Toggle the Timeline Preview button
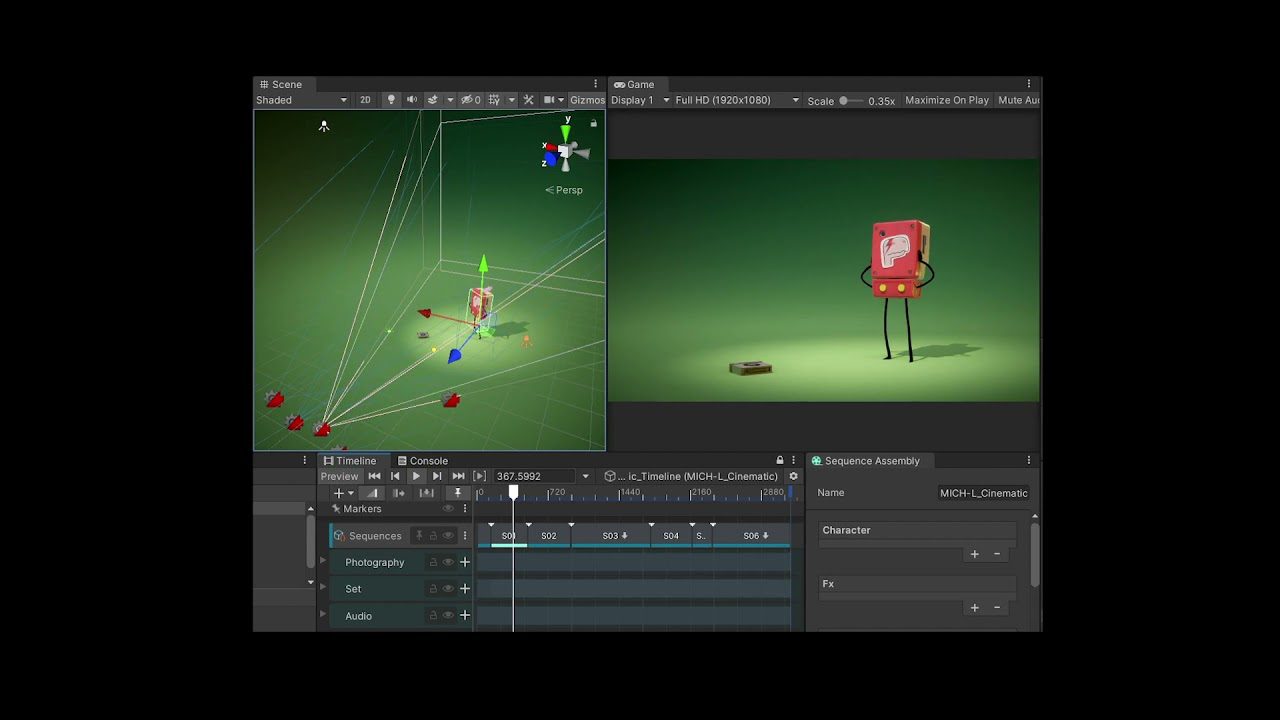This screenshot has height=720, width=1280. [339, 476]
